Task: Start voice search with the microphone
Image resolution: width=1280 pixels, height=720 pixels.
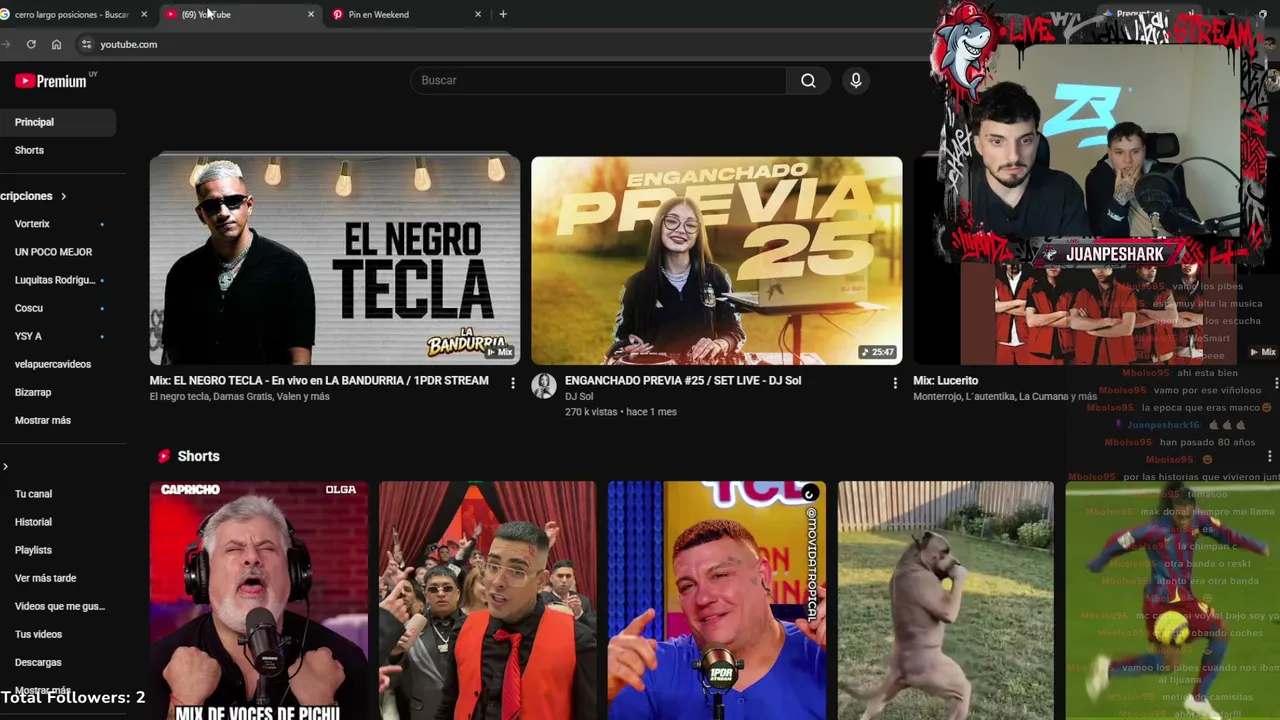Action: (x=856, y=80)
